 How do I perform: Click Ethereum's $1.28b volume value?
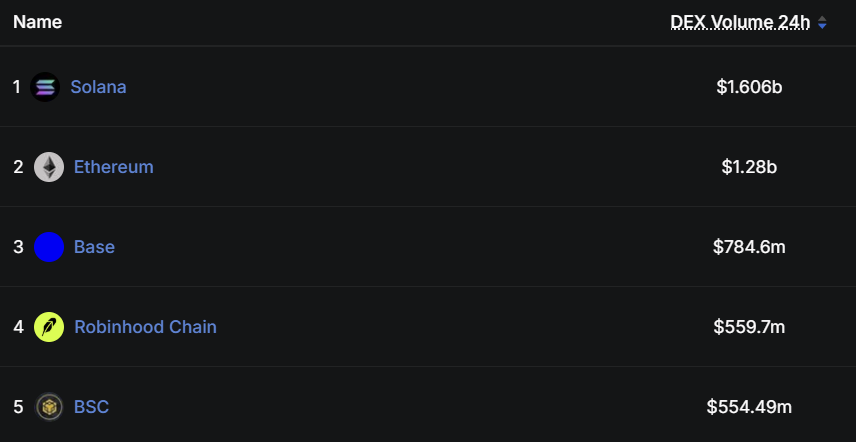(749, 167)
